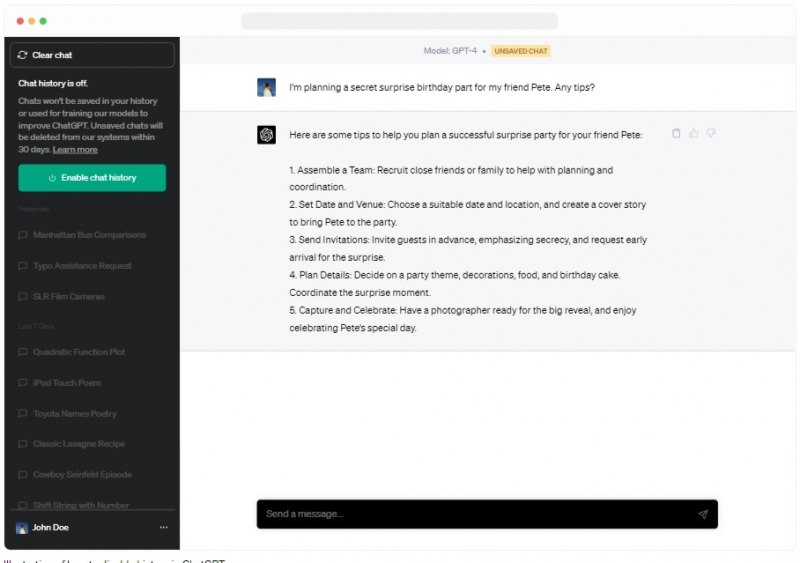800x563 pixels.
Task: Select the iPod Touch Poem conversation
Action: [x=66, y=383]
